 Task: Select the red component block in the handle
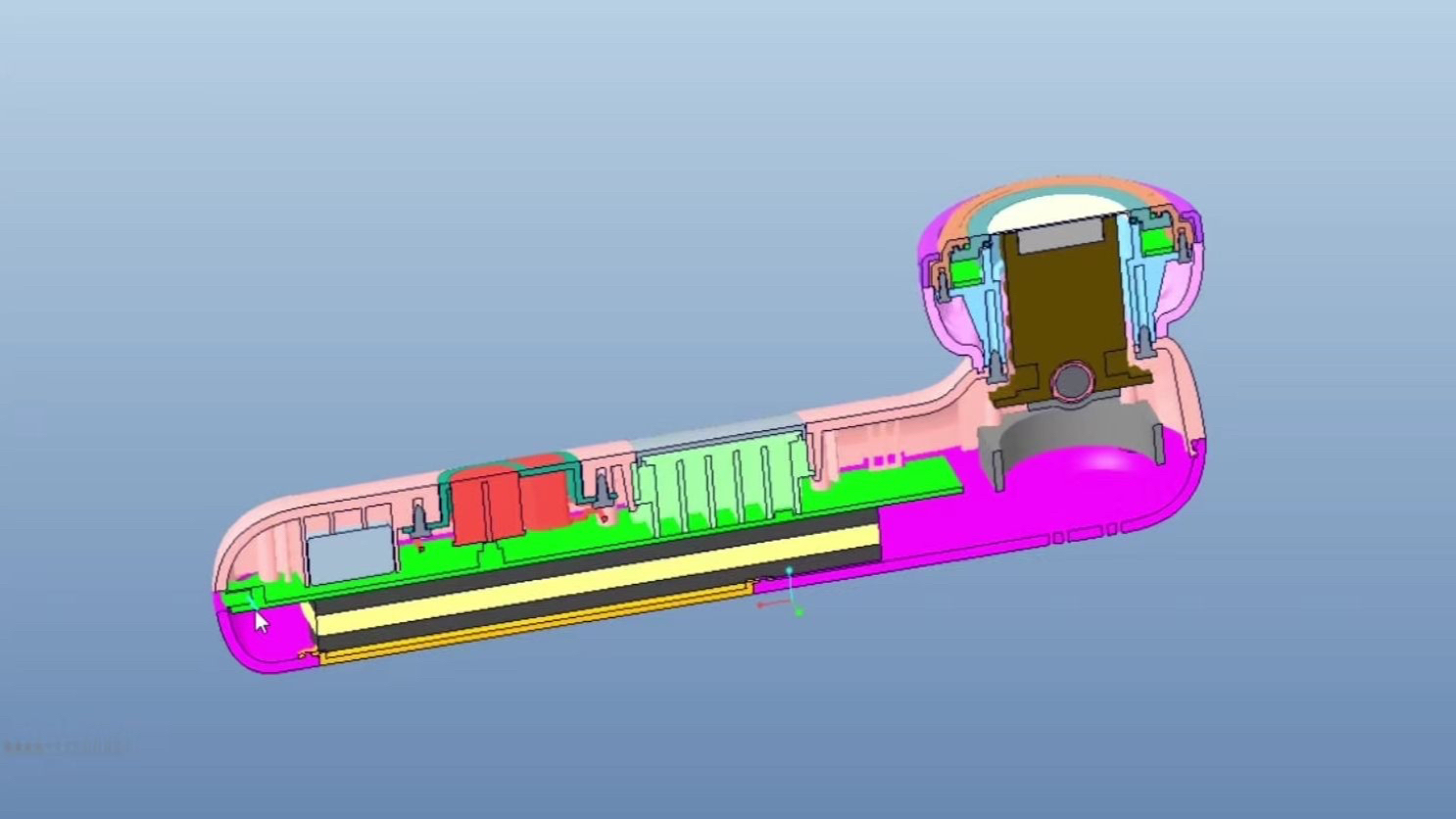(510, 502)
